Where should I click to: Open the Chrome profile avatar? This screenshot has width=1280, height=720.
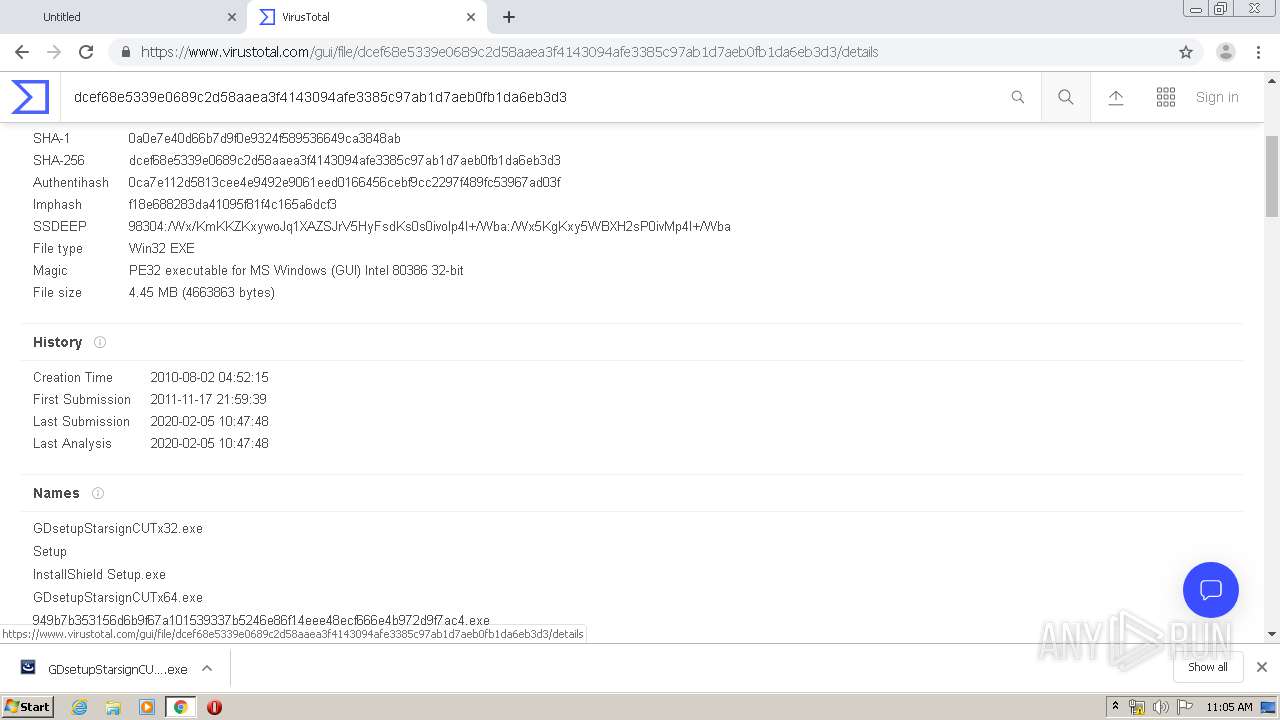pos(1226,52)
